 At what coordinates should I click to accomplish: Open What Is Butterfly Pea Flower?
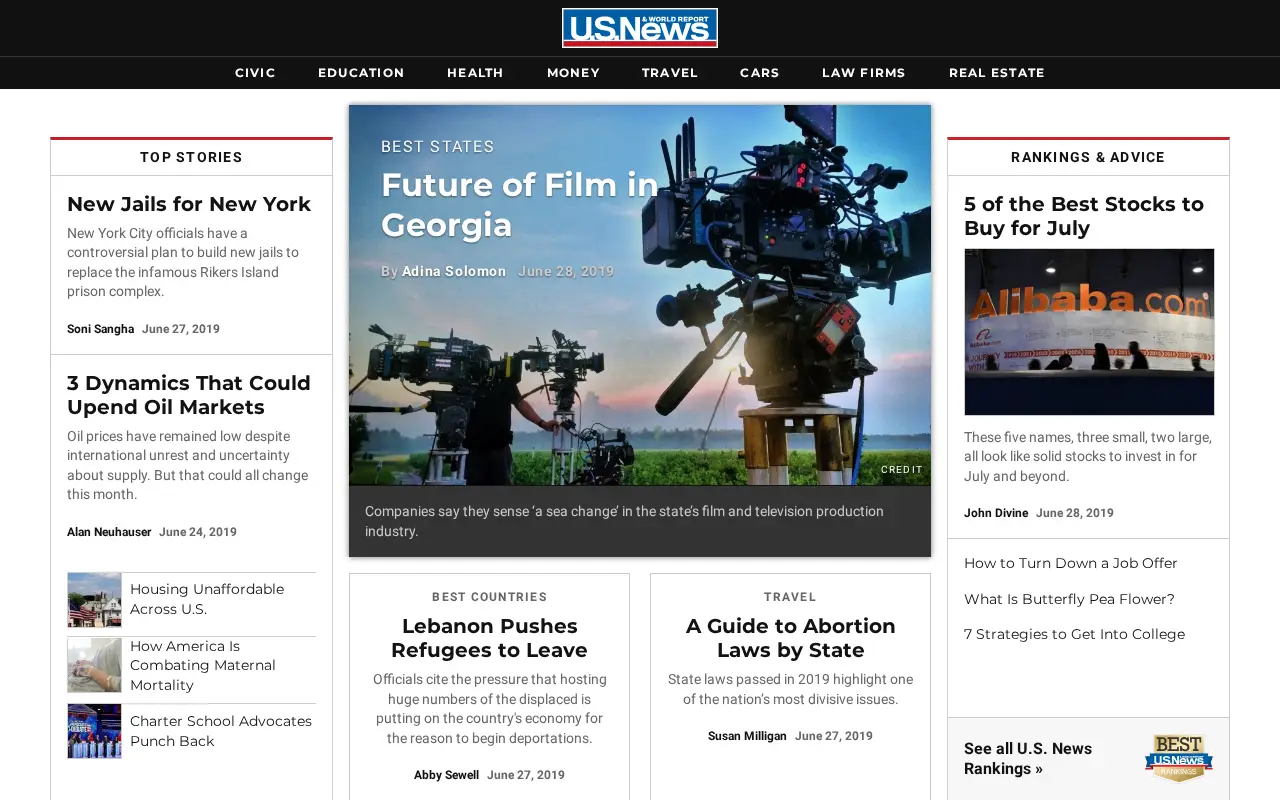click(x=1069, y=599)
